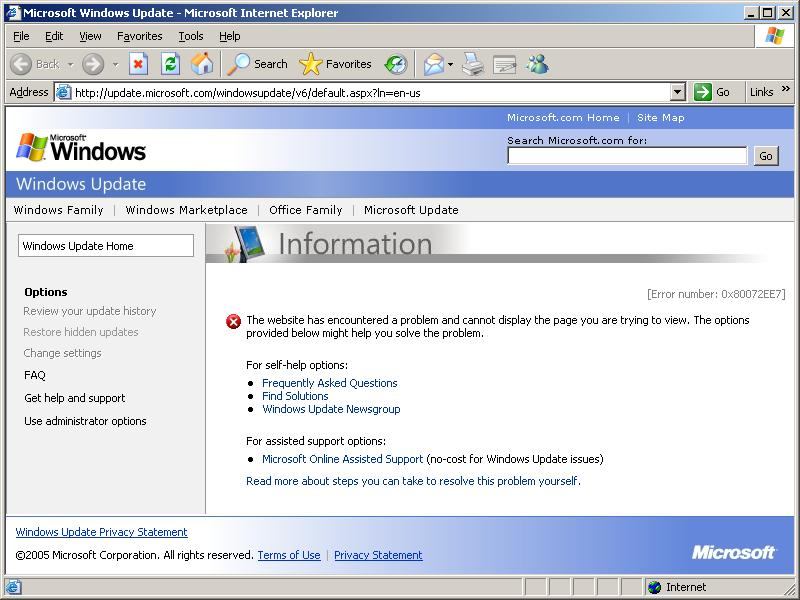
Task: Open the Edit menu
Action: pyautogui.click(x=54, y=36)
